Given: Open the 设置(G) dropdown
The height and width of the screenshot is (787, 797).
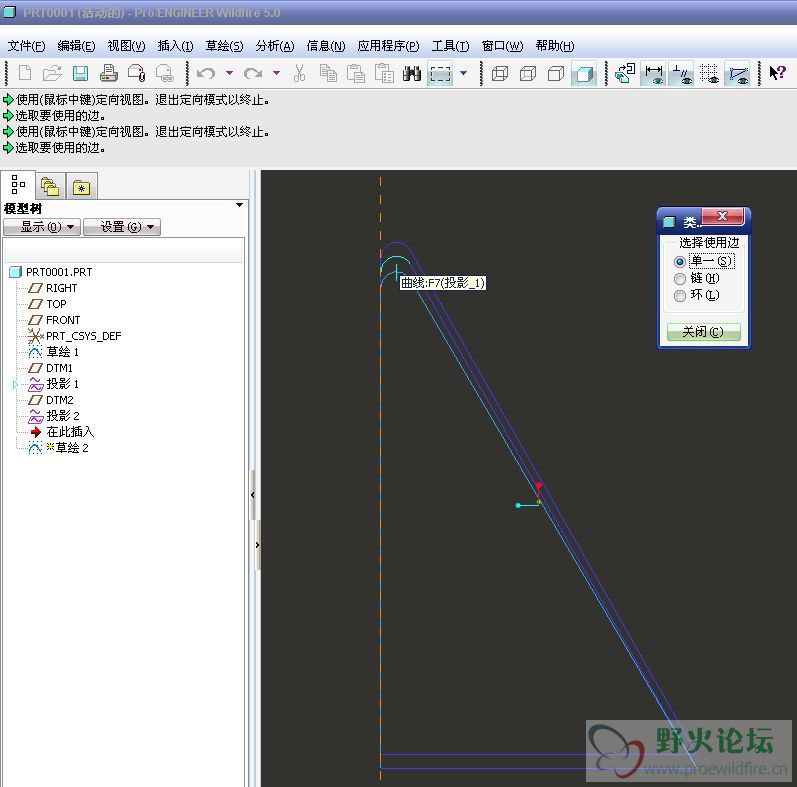Looking at the screenshot, I should point(122,227).
